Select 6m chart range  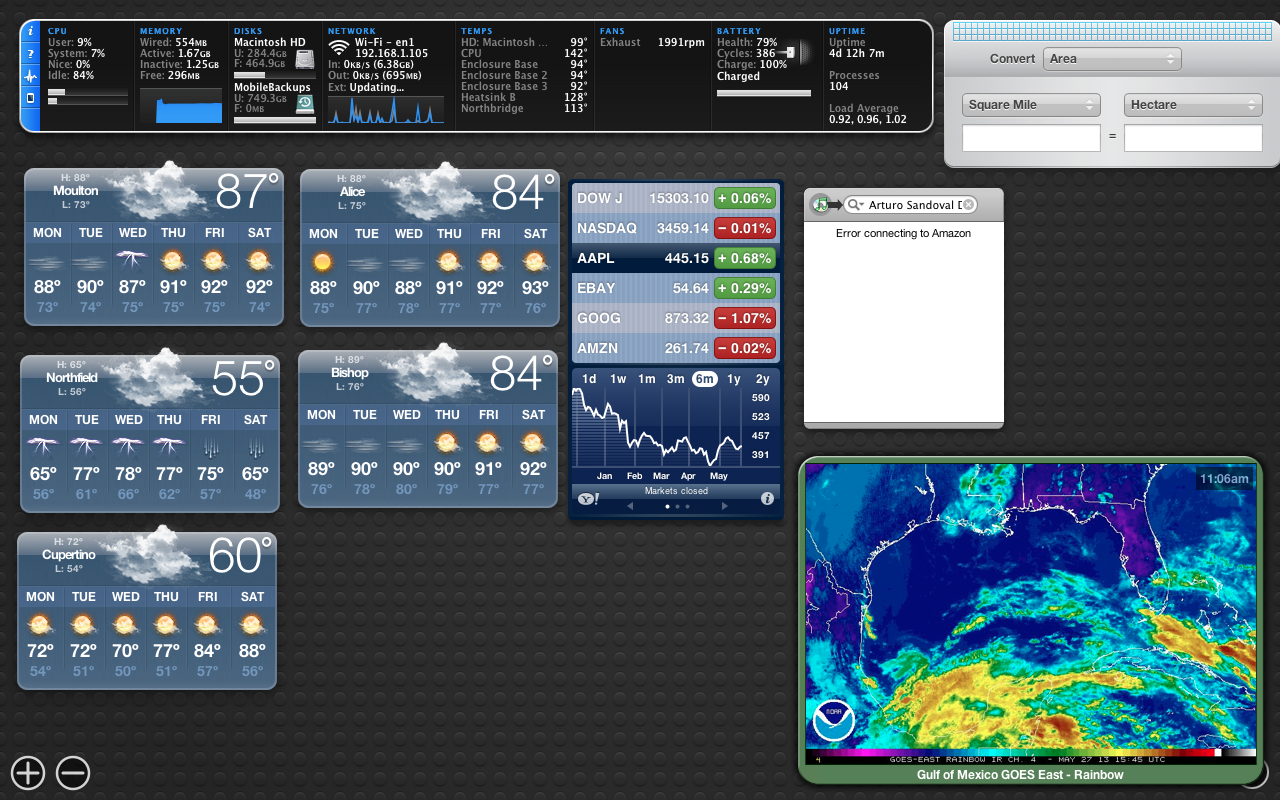click(x=705, y=379)
